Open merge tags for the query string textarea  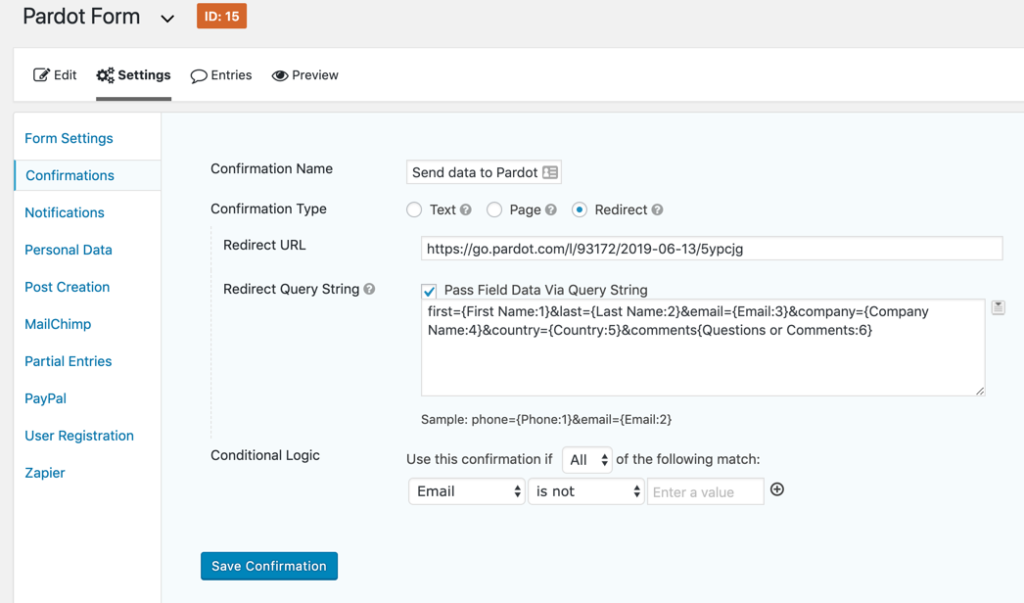[x=998, y=307]
